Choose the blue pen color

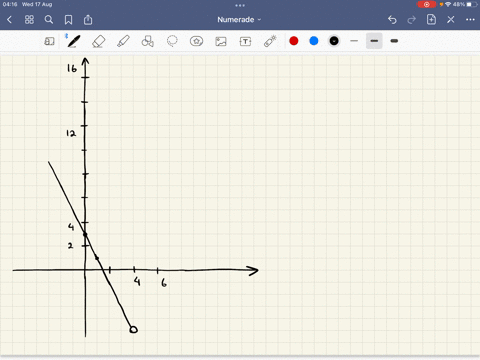pos(314,41)
